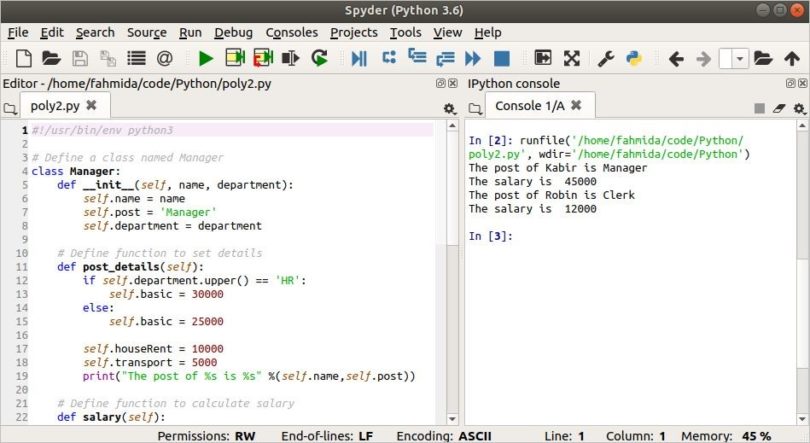Open the outline list icon
810x443 pixels.
(x=136, y=58)
